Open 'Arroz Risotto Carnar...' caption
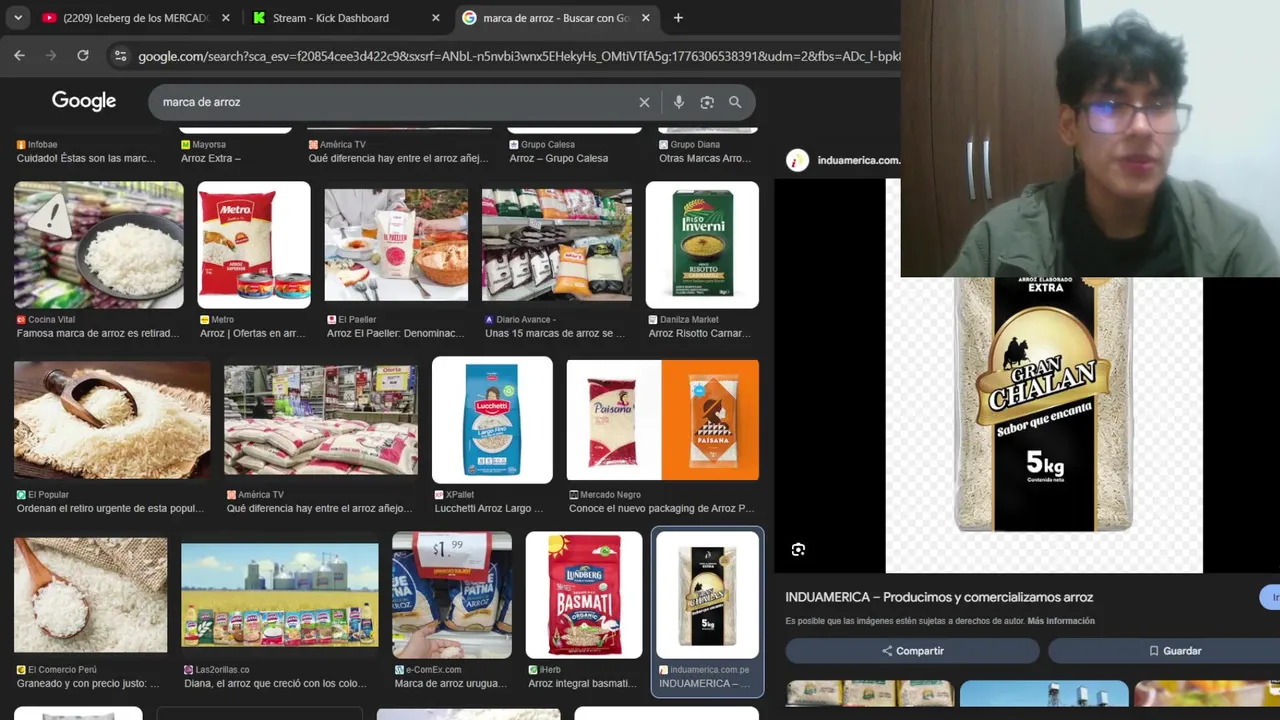The image size is (1280, 720). coord(700,333)
